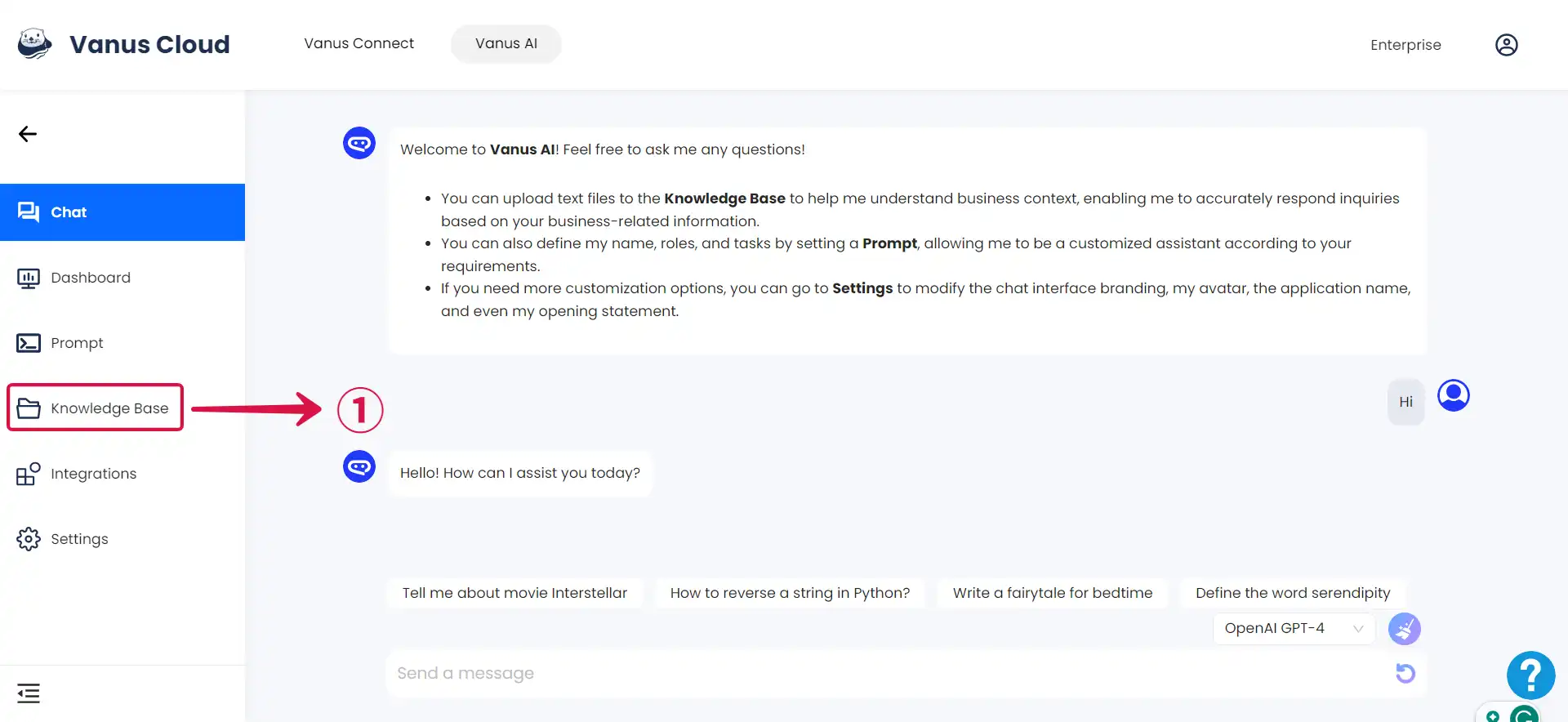
Task: Open the Integrations section
Action: click(x=122, y=474)
